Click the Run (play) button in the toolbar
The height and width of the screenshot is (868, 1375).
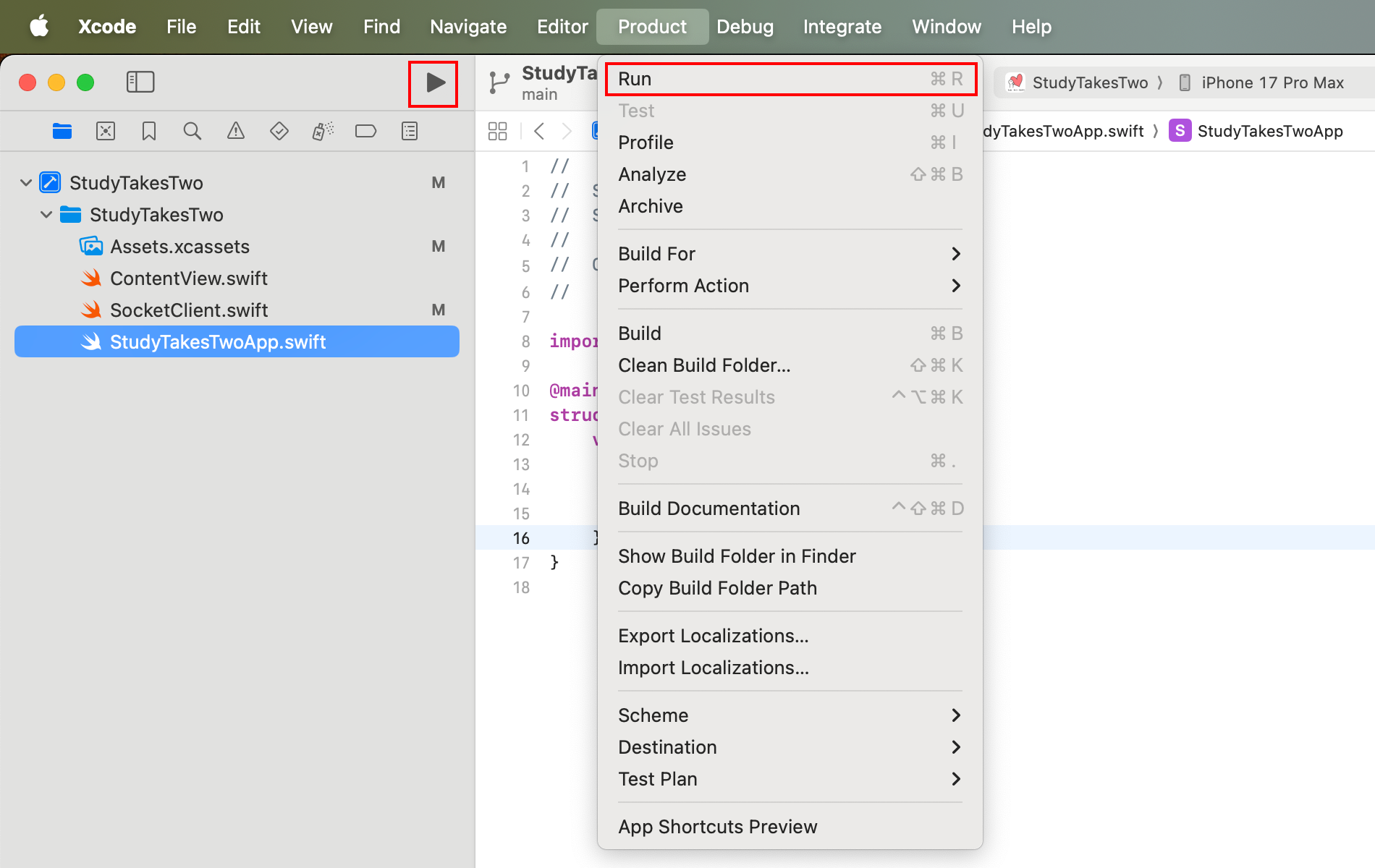(434, 83)
